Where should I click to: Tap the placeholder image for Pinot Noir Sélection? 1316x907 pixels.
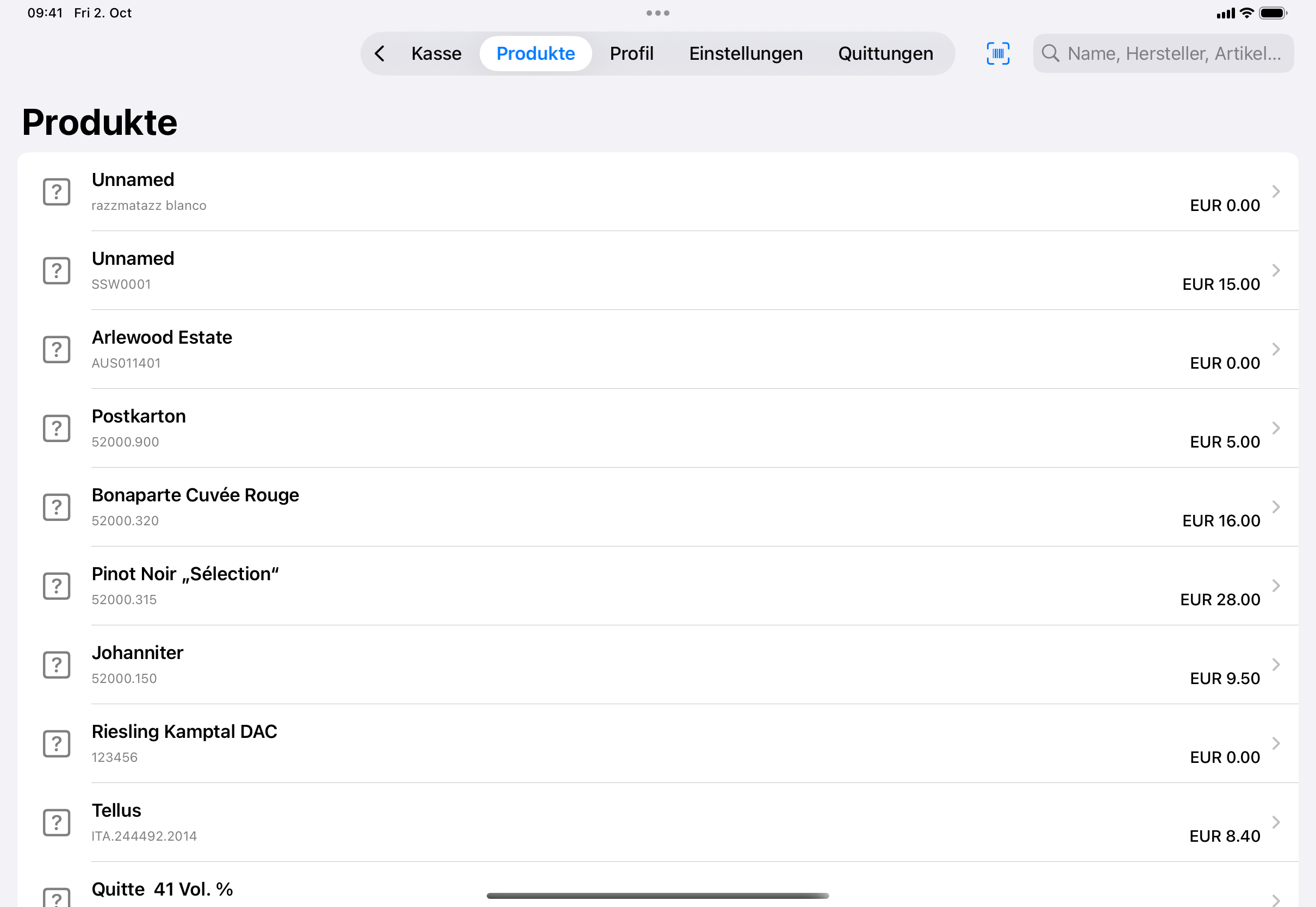point(56,586)
